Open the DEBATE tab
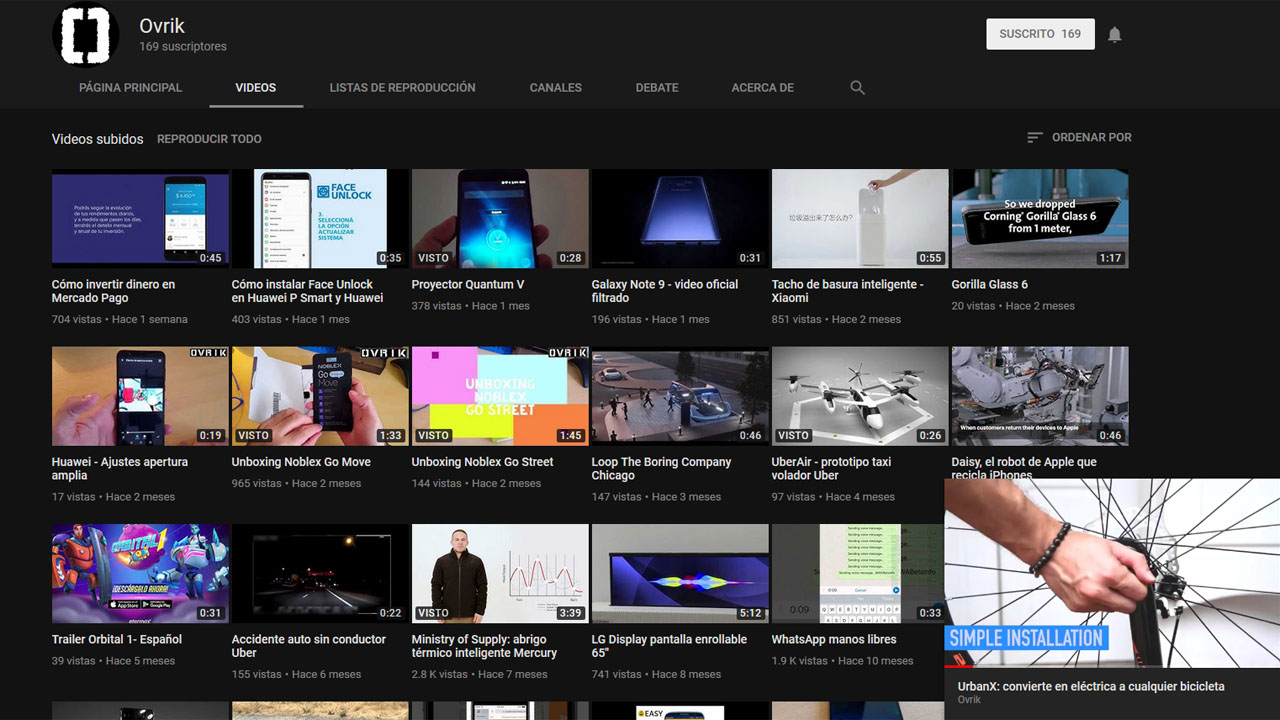Viewport: 1280px width, 720px height. pyautogui.click(x=657, y=88)
